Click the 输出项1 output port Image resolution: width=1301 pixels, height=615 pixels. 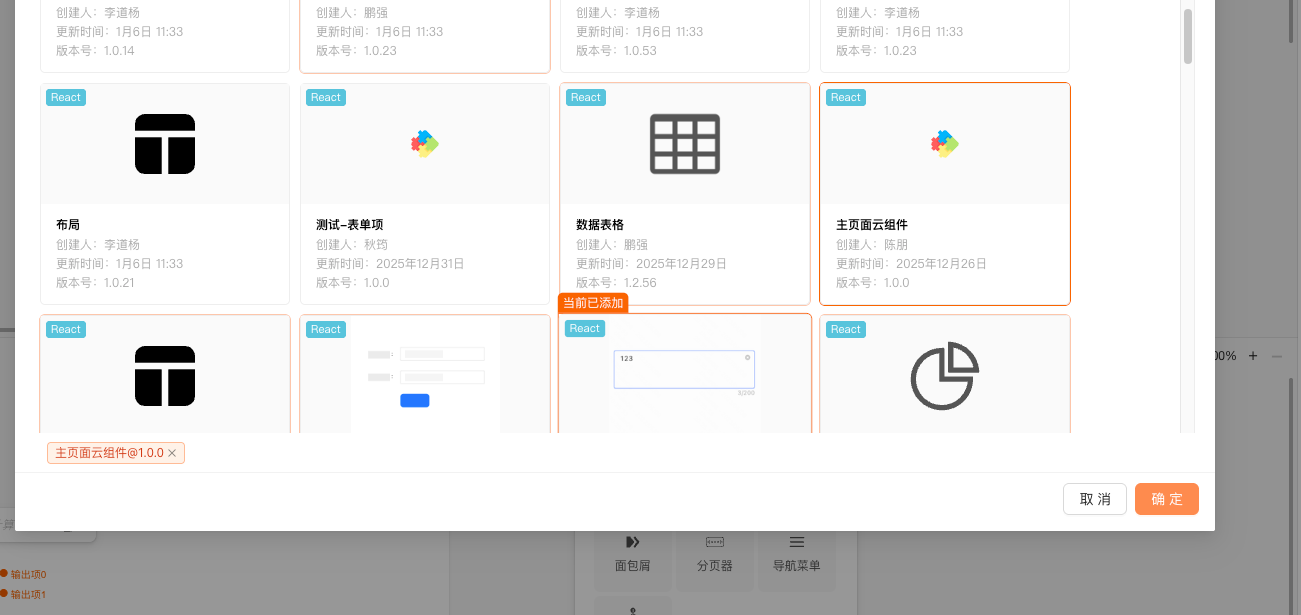click(4, 594)
